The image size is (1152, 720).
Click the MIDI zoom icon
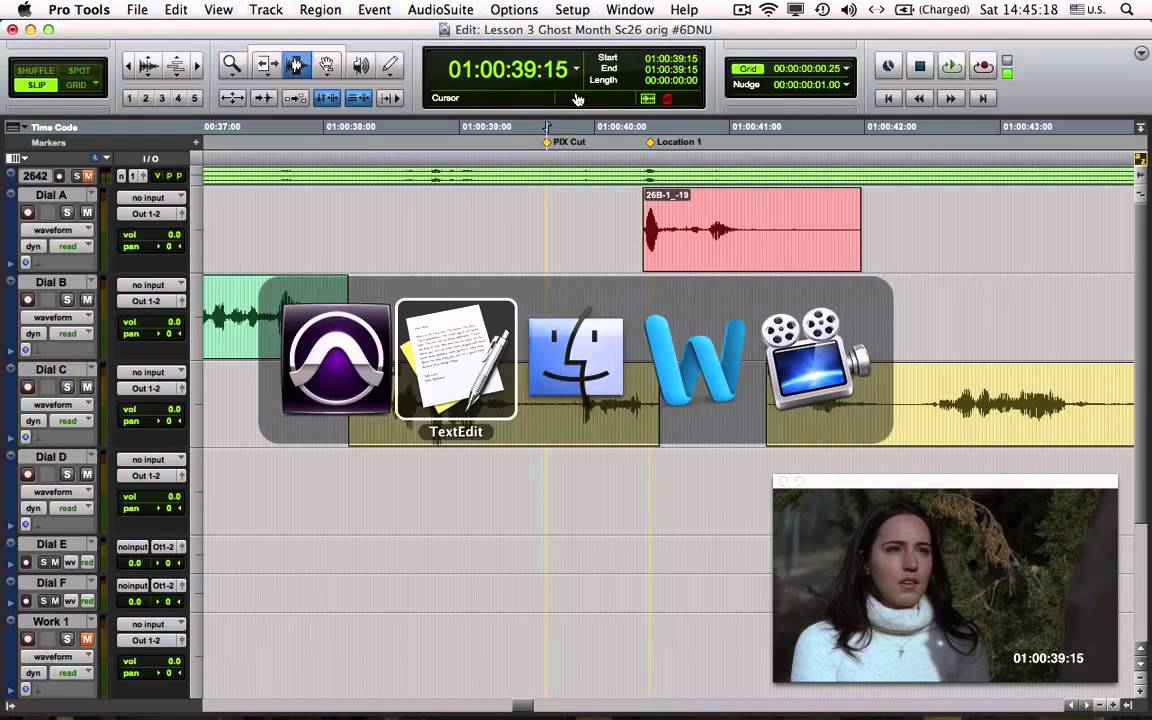click(x=176, y=66)
